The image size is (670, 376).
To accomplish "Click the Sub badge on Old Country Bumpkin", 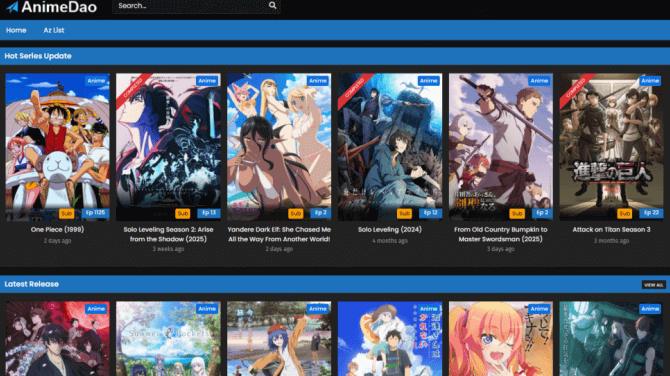I will coord(517,213).
